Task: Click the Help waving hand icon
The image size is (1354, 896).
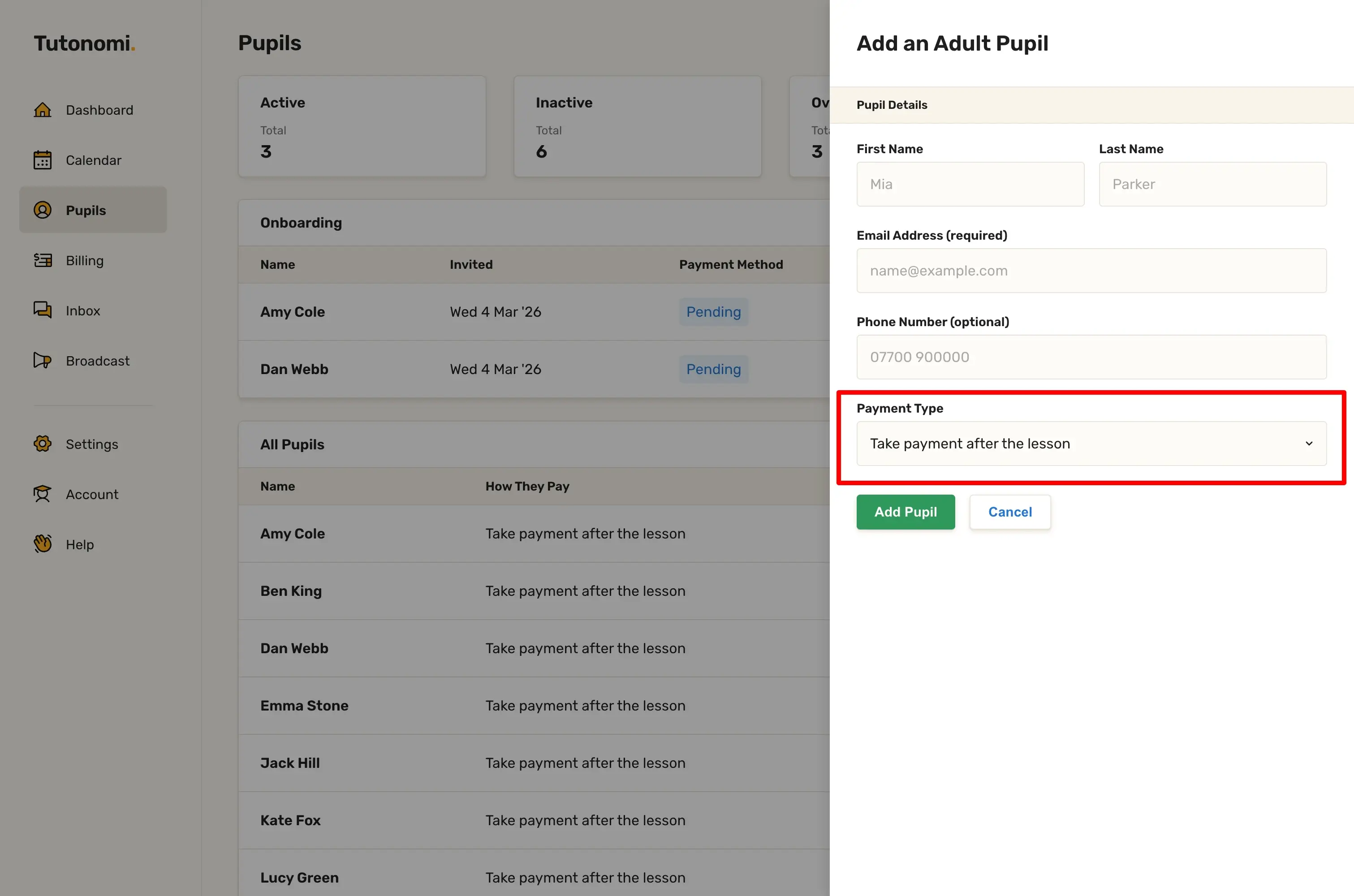Action: [x=42, y=544]
